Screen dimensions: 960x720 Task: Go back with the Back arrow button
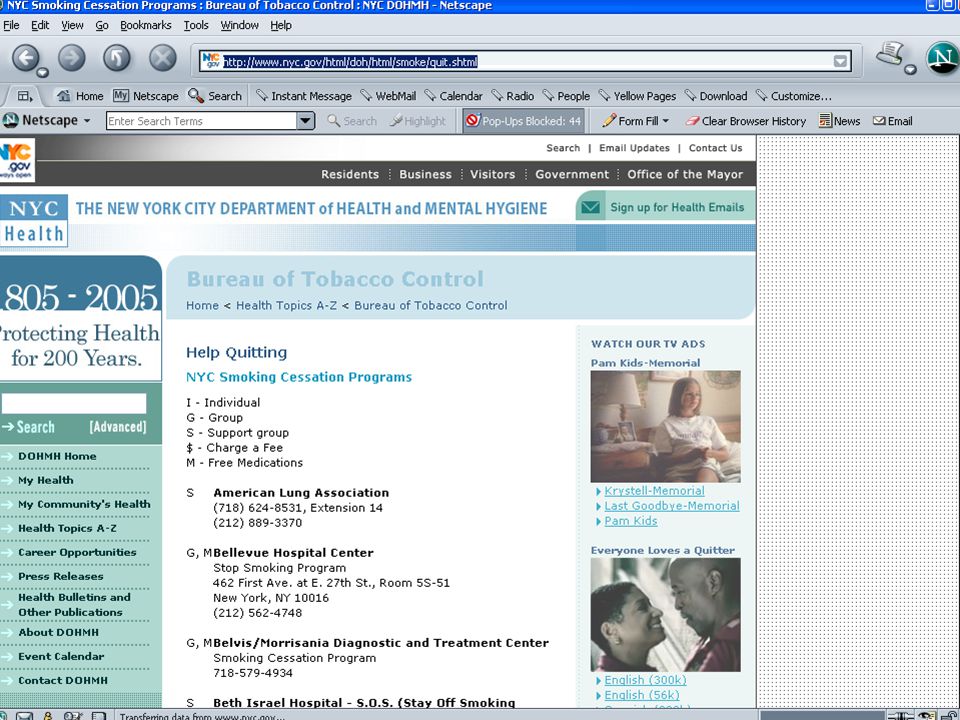click(x=26, y=58)
